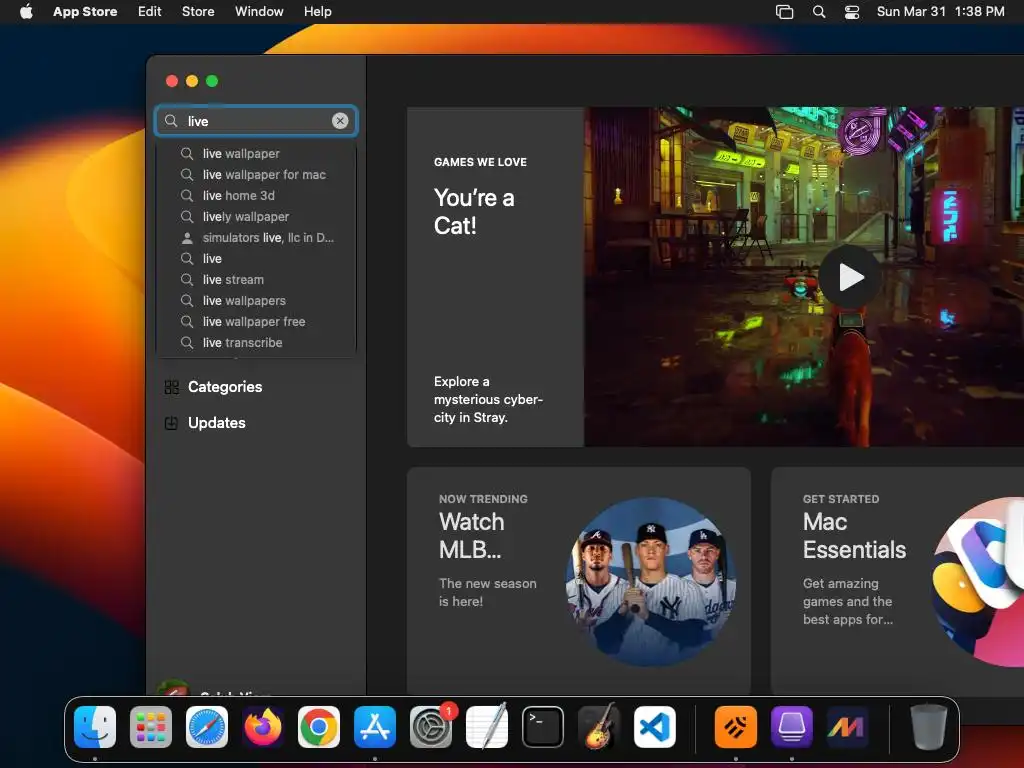Open the Window menu
Viewport: 1024px width, 768px height.
pyautogui.click(x=259, y=12)
